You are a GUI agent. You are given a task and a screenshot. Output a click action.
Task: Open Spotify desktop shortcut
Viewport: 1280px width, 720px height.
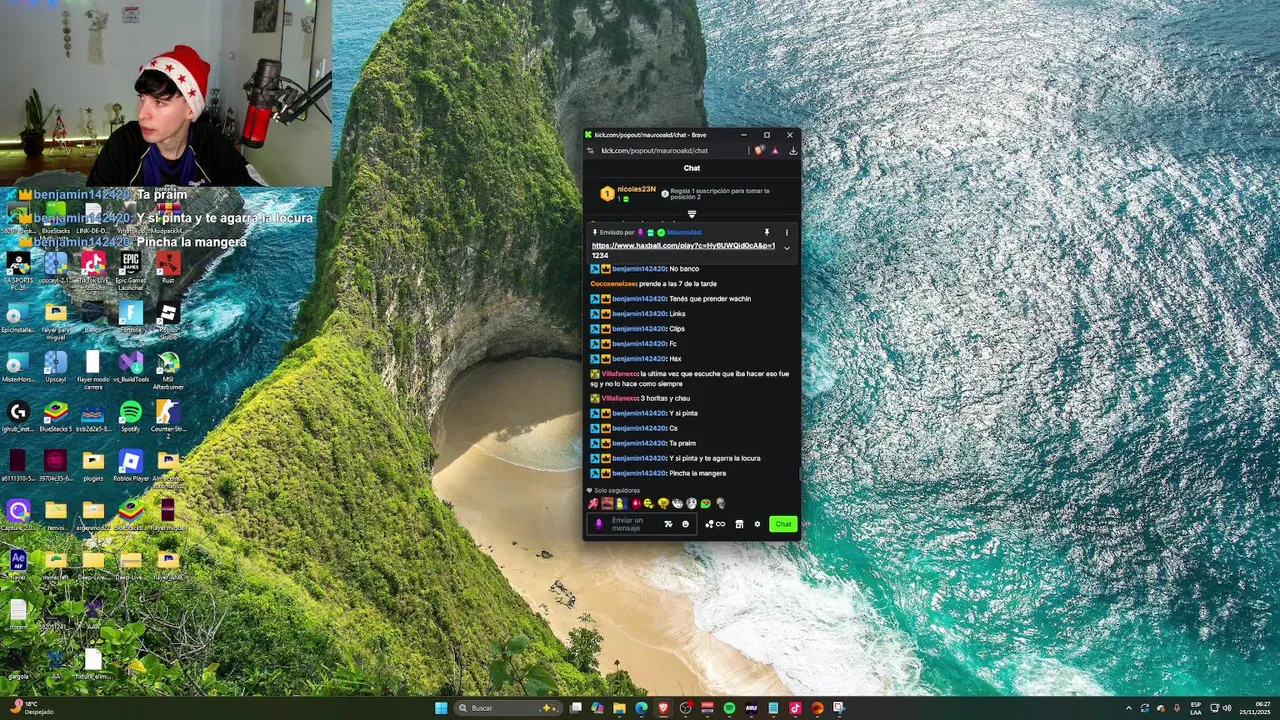pos(130,416)
